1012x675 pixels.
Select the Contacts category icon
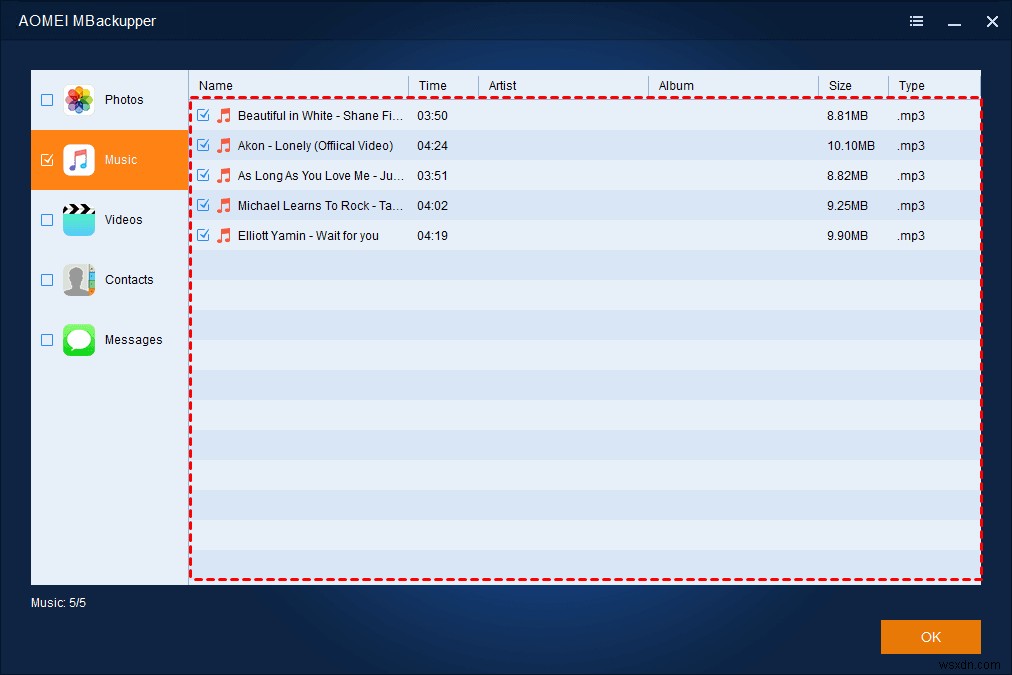point(78,280)
